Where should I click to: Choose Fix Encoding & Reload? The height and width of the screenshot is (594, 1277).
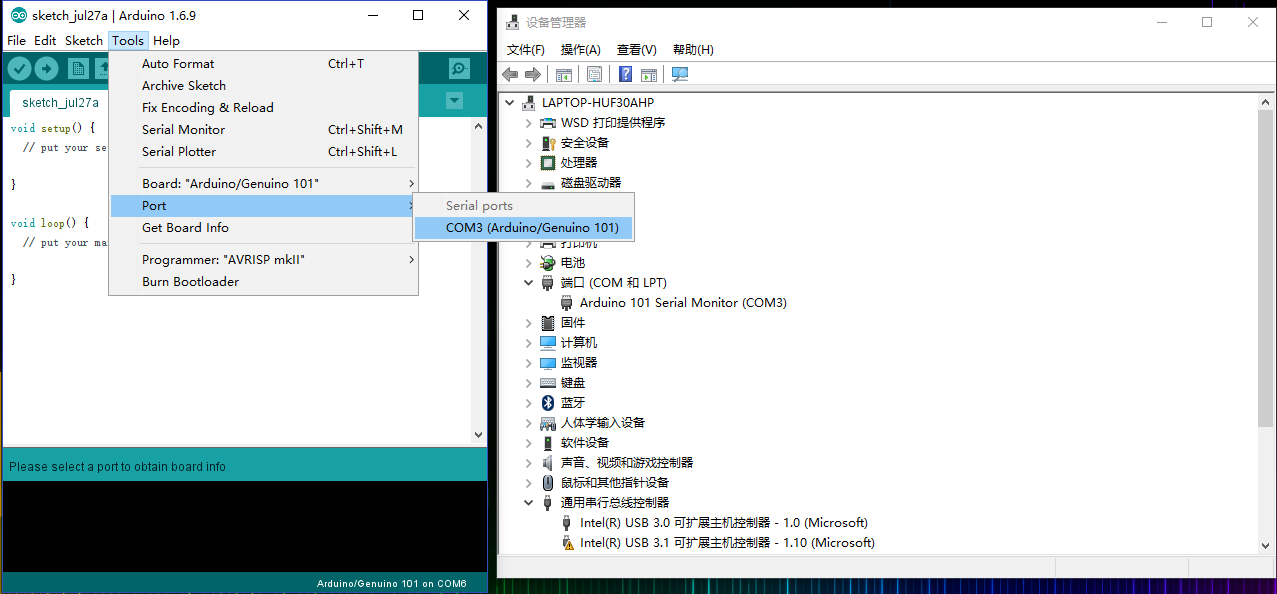click(x=263, y=107)
